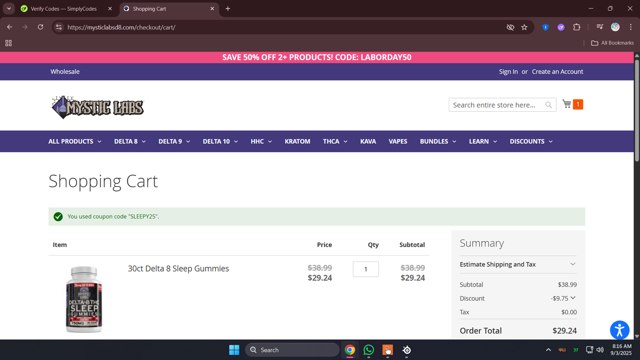Open the gear-like app icon in taskbar
Screen dimensions: 640x360
coord(407,350)
